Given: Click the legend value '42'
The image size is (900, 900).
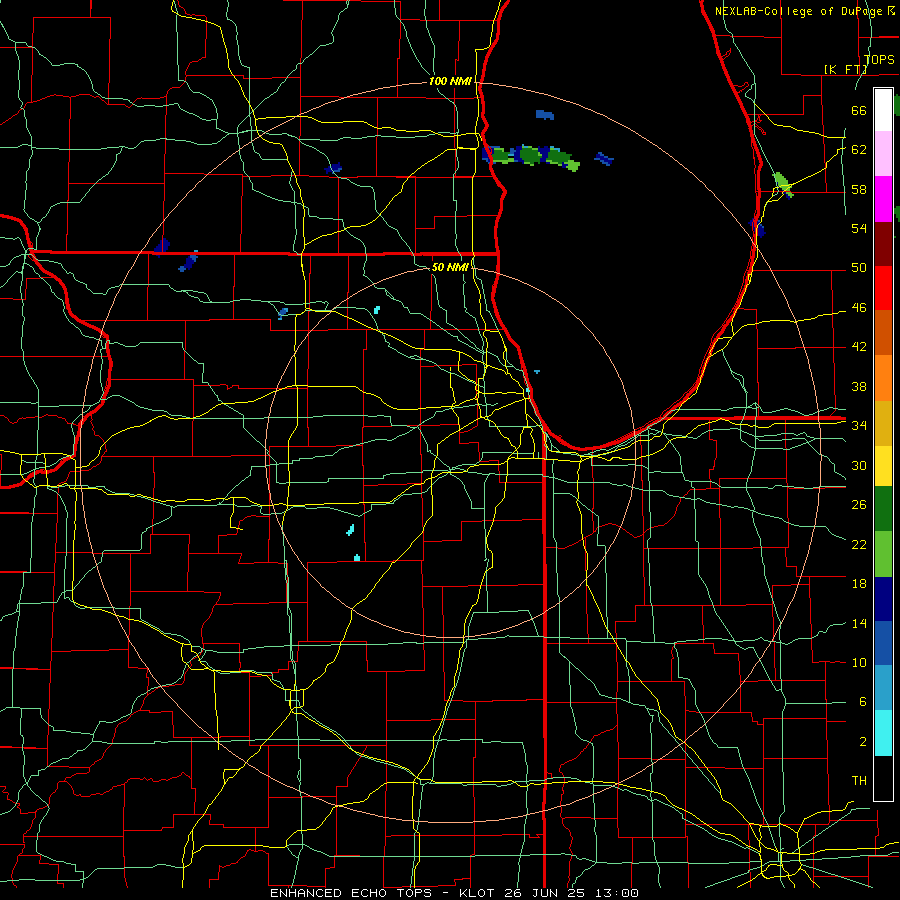Looking at the screenshot, I should pyautogui.click(x=859, y=347).
